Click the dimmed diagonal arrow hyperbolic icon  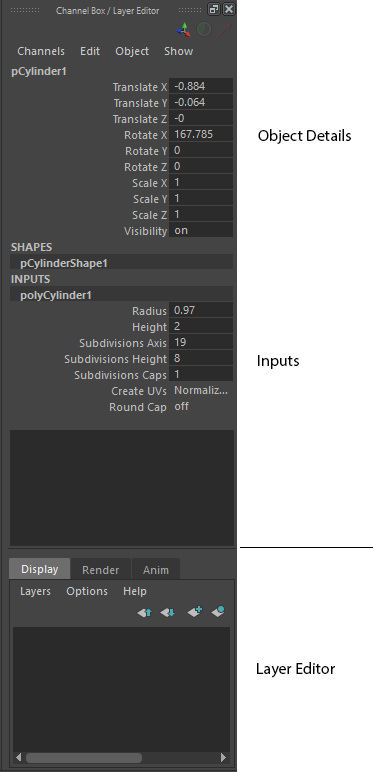point(225,30)
